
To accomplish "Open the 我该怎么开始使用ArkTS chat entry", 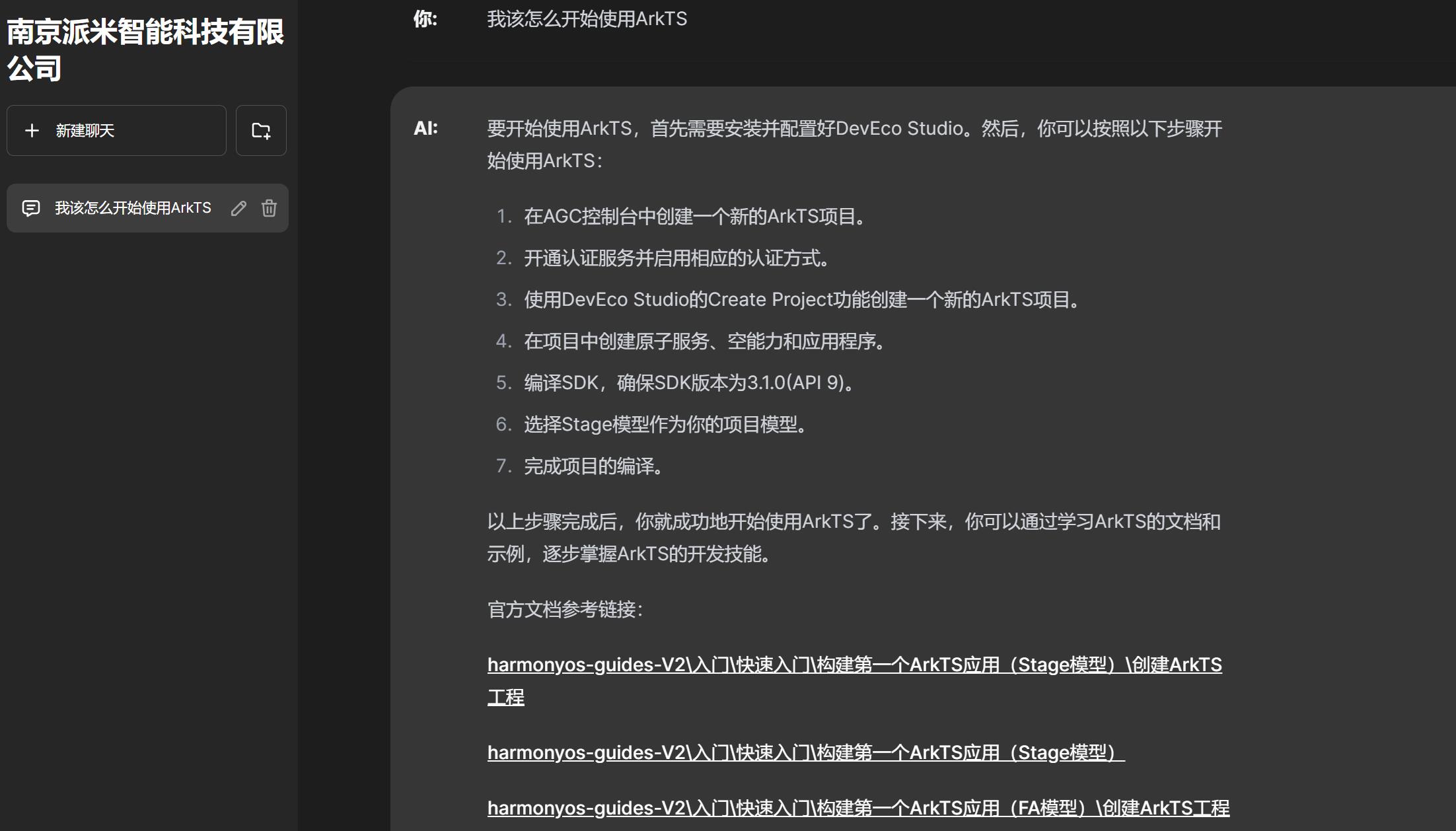I will [x=147, y=208].
